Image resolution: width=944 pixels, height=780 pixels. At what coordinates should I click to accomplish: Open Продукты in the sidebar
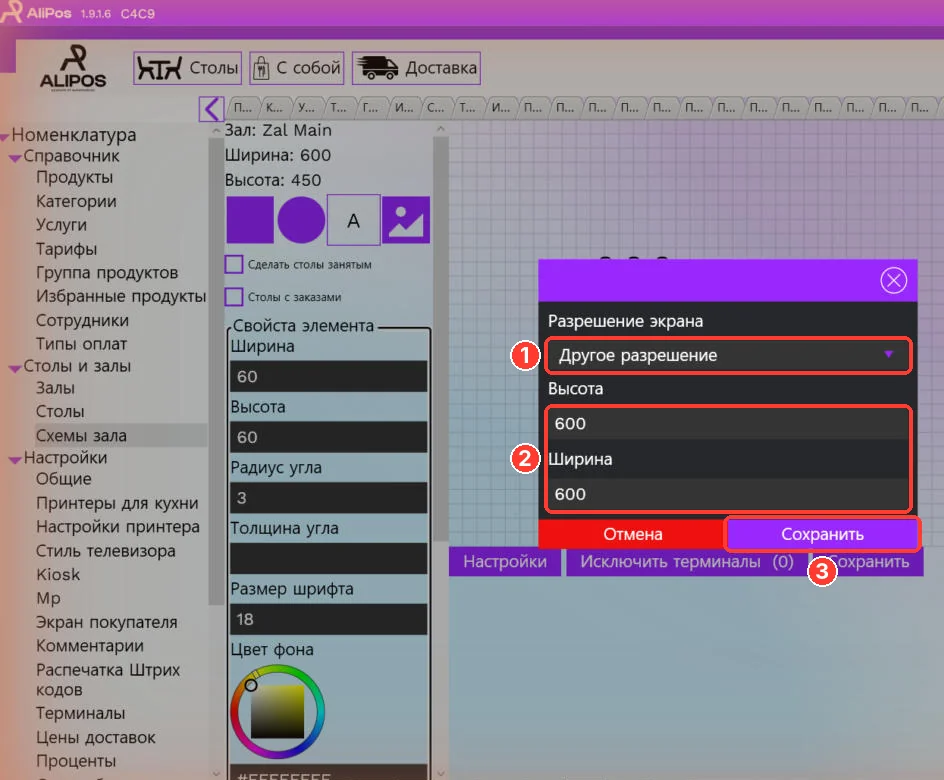[75, 177]
